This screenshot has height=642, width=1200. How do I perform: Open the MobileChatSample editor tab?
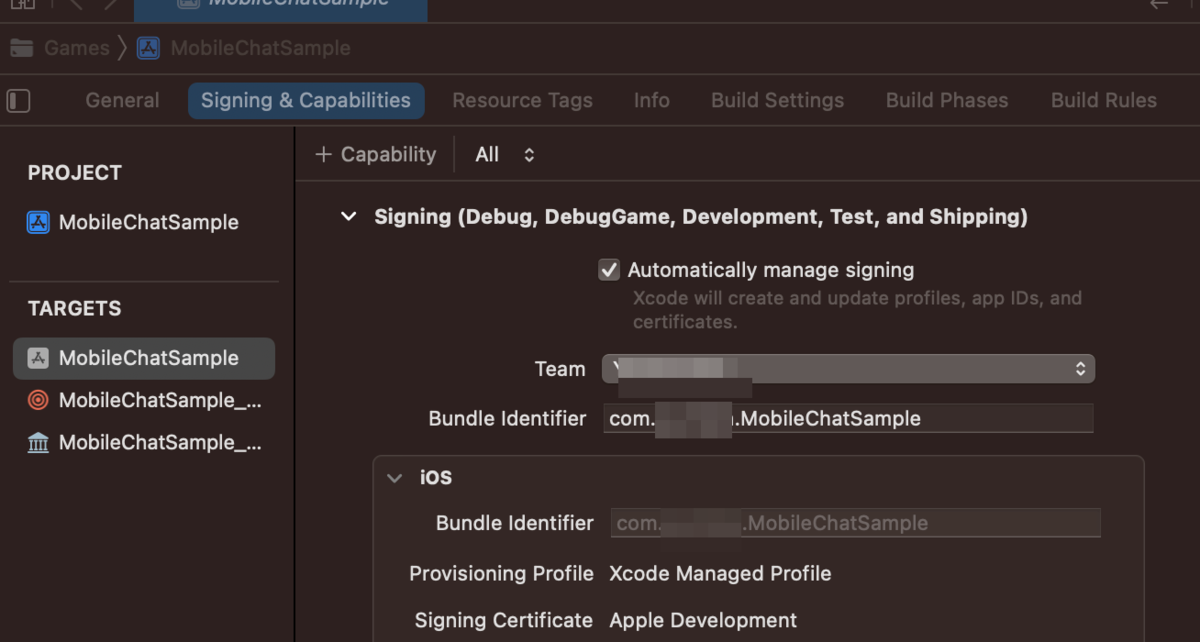[x=280, y=9]
